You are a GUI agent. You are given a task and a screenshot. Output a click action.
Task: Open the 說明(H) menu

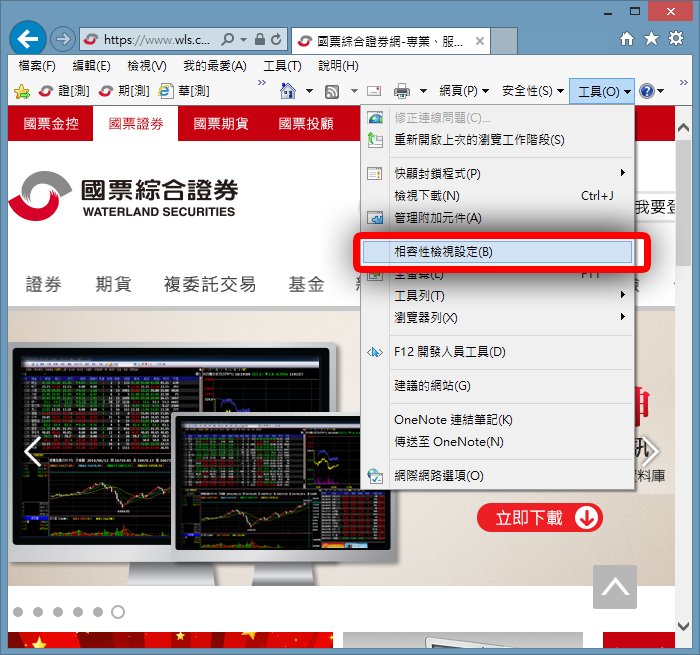tap(338, 66)
